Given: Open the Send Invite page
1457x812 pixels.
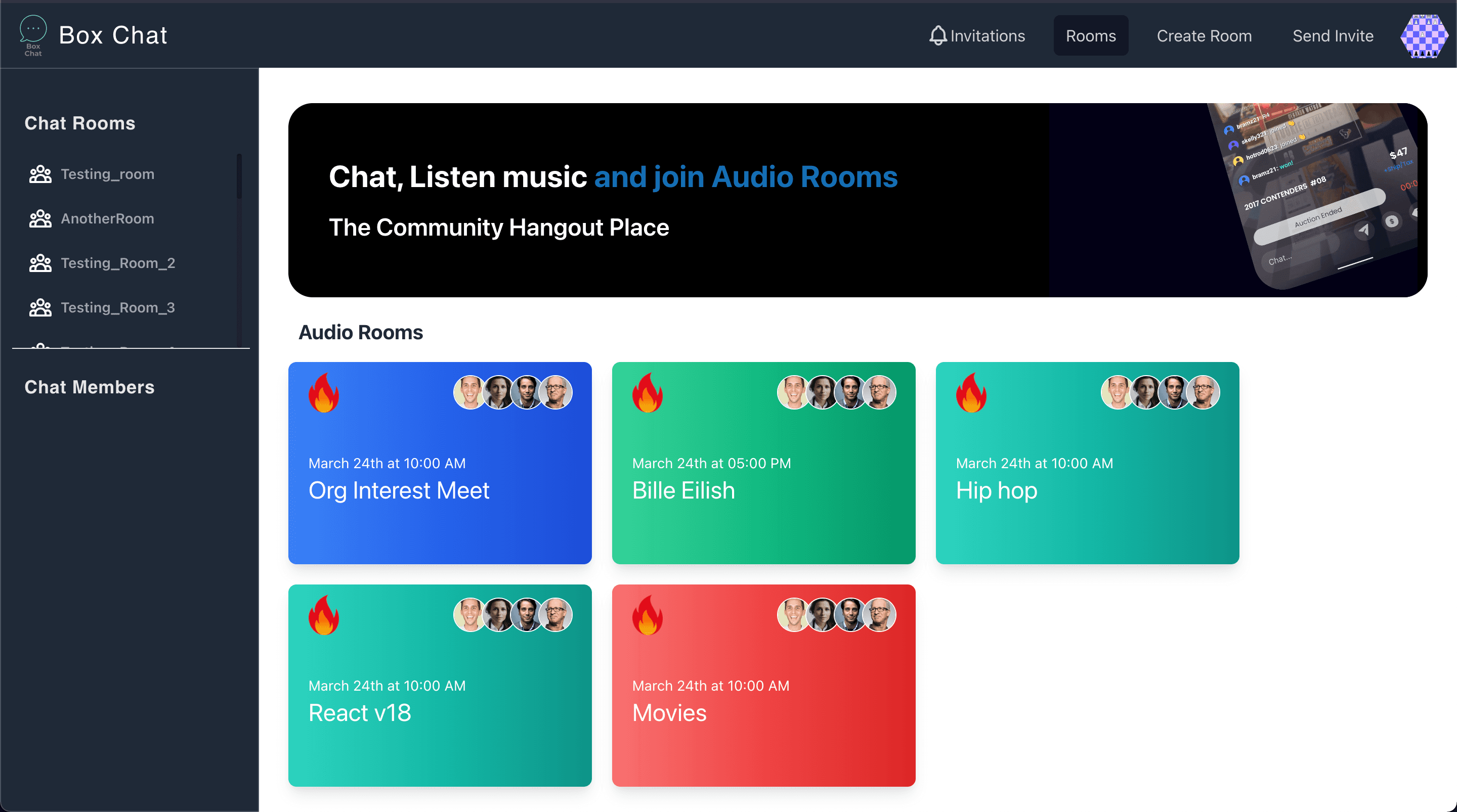Looking at the screenshot, I should [1333, 35].
